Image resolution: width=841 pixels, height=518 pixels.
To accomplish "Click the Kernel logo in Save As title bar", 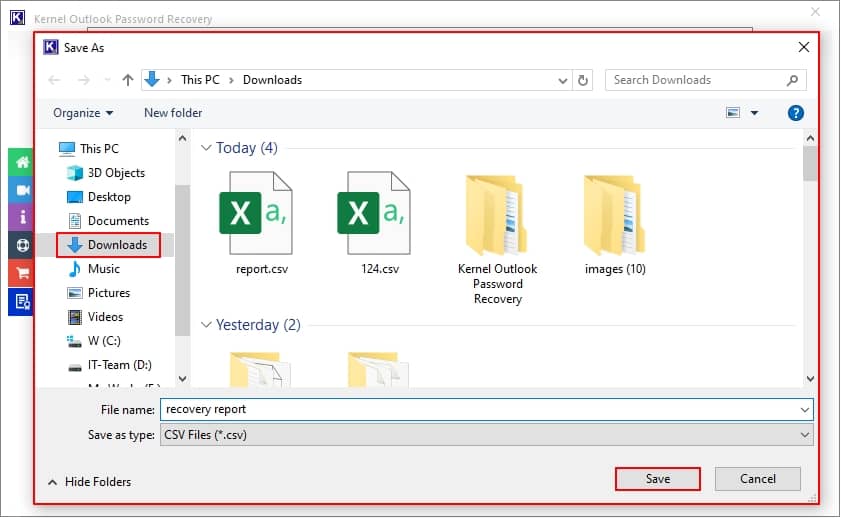I will [x=50, y=47].
